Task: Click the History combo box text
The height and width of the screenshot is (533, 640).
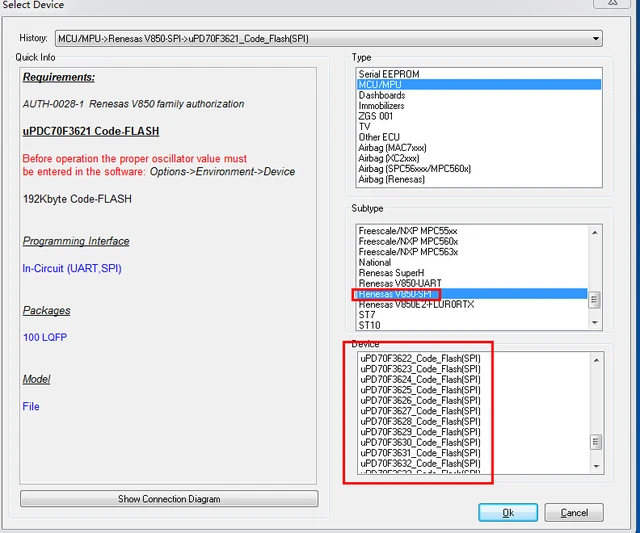Action: click(183, 39)
